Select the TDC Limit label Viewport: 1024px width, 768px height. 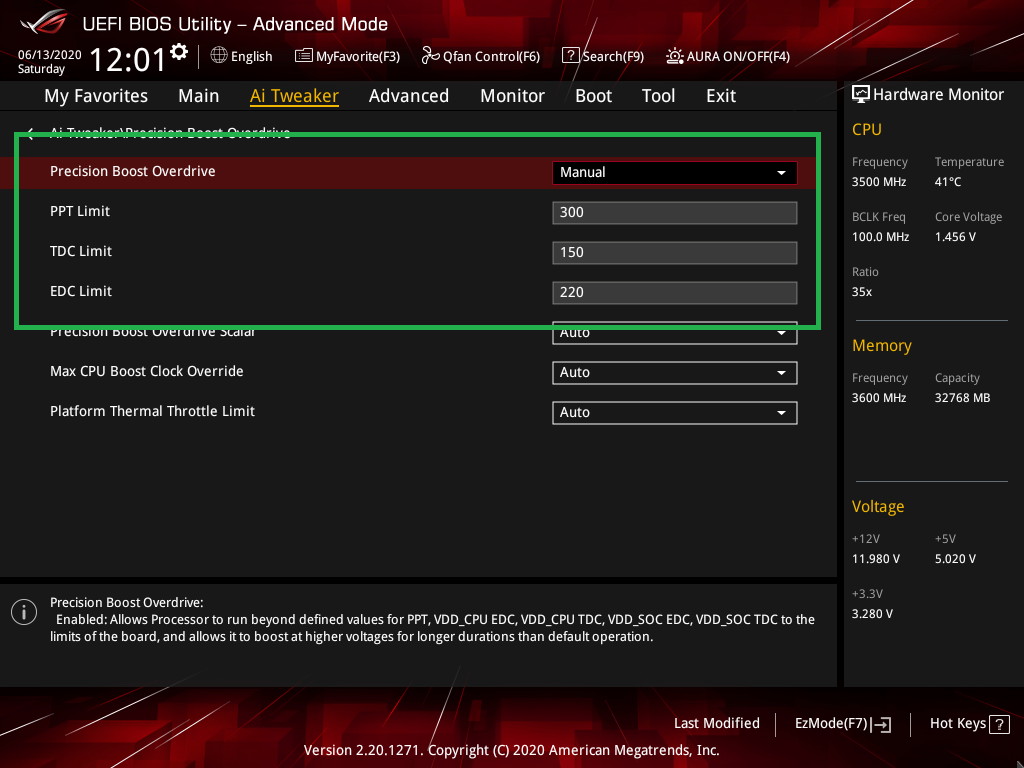81,251
